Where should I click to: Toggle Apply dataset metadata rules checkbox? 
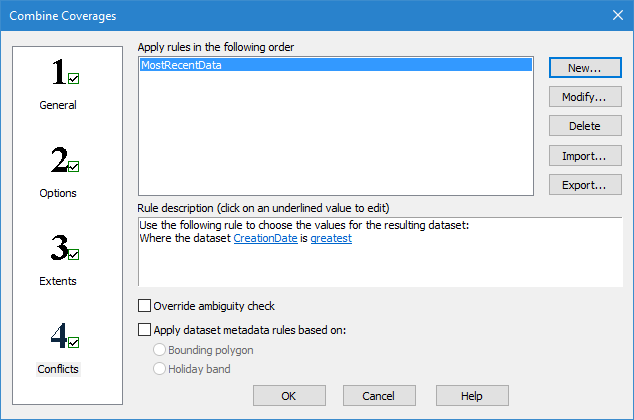pyautogui.click(x=145, y=330)
